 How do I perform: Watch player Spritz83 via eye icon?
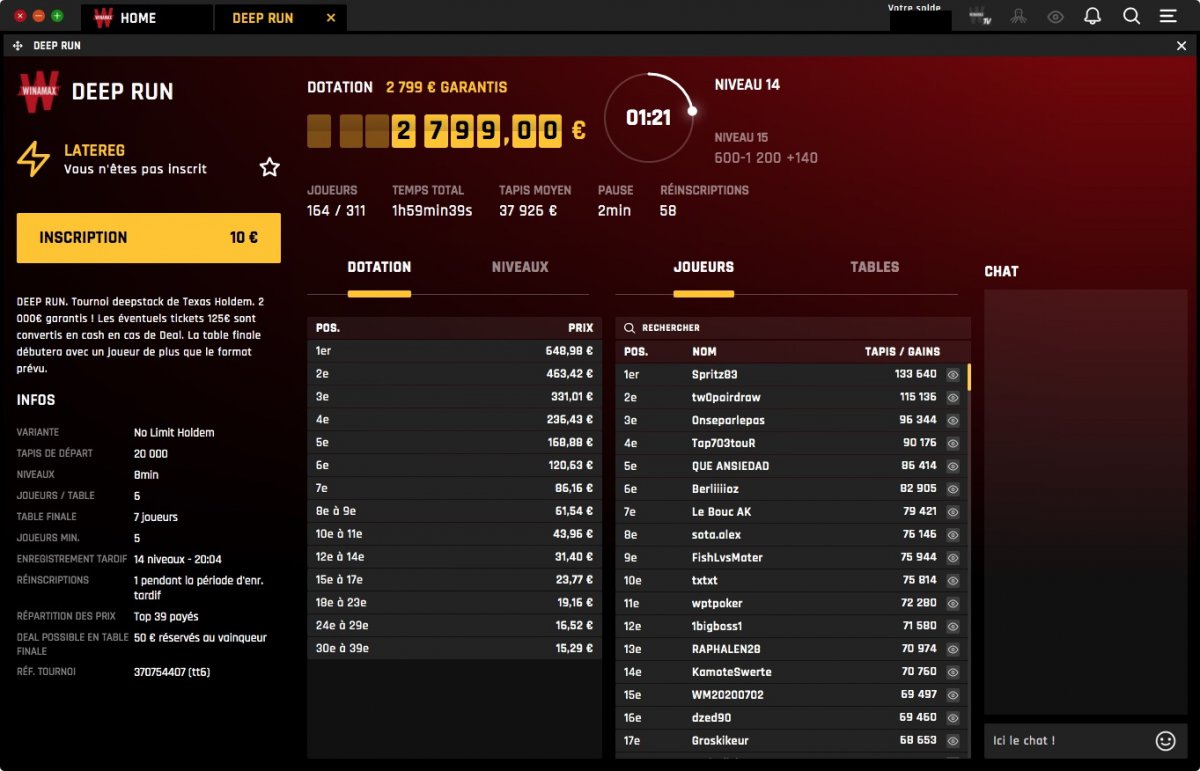(953, 375)
